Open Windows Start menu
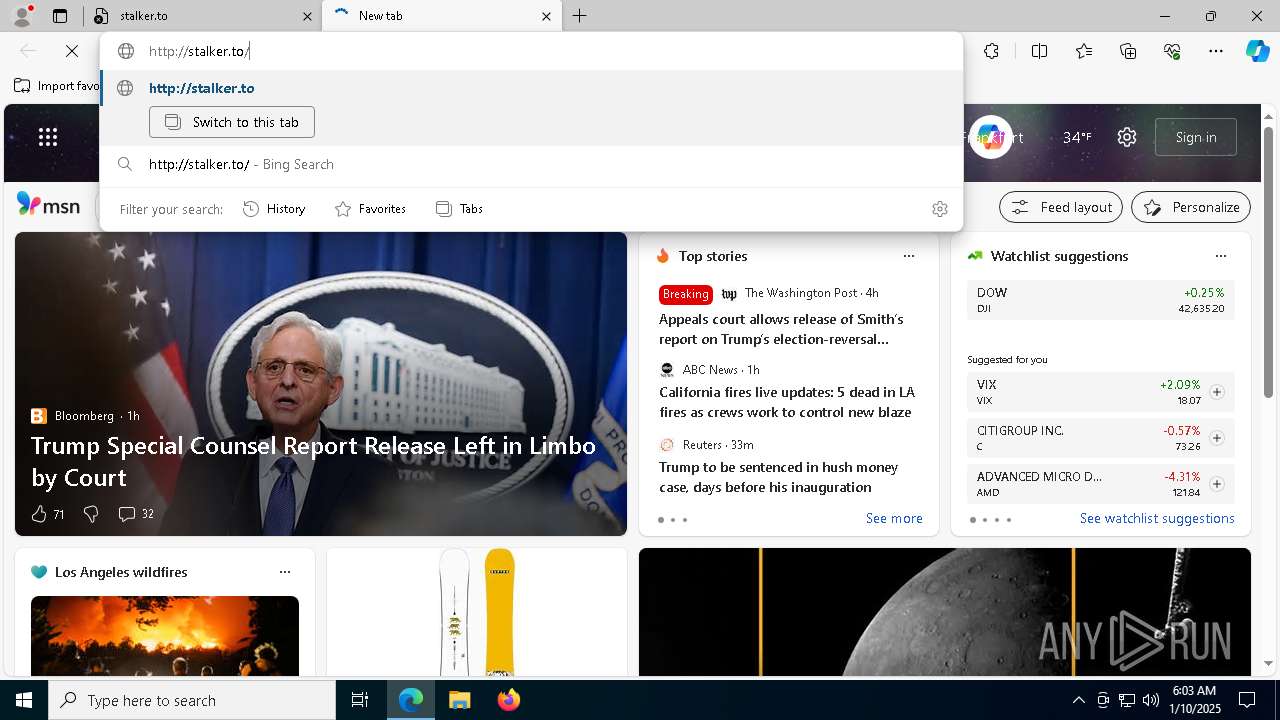This screenshot has width=1280, height=720. pos(24,700)
